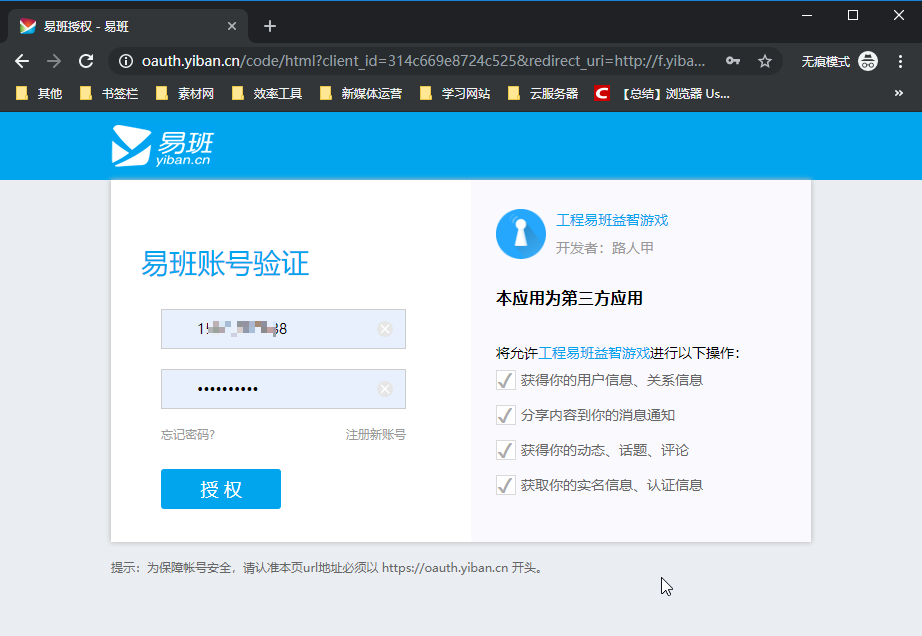Open the 效率工具 bookmarks folder
Image resolution: width=922 pixels, height=636 pixels.
267,93
